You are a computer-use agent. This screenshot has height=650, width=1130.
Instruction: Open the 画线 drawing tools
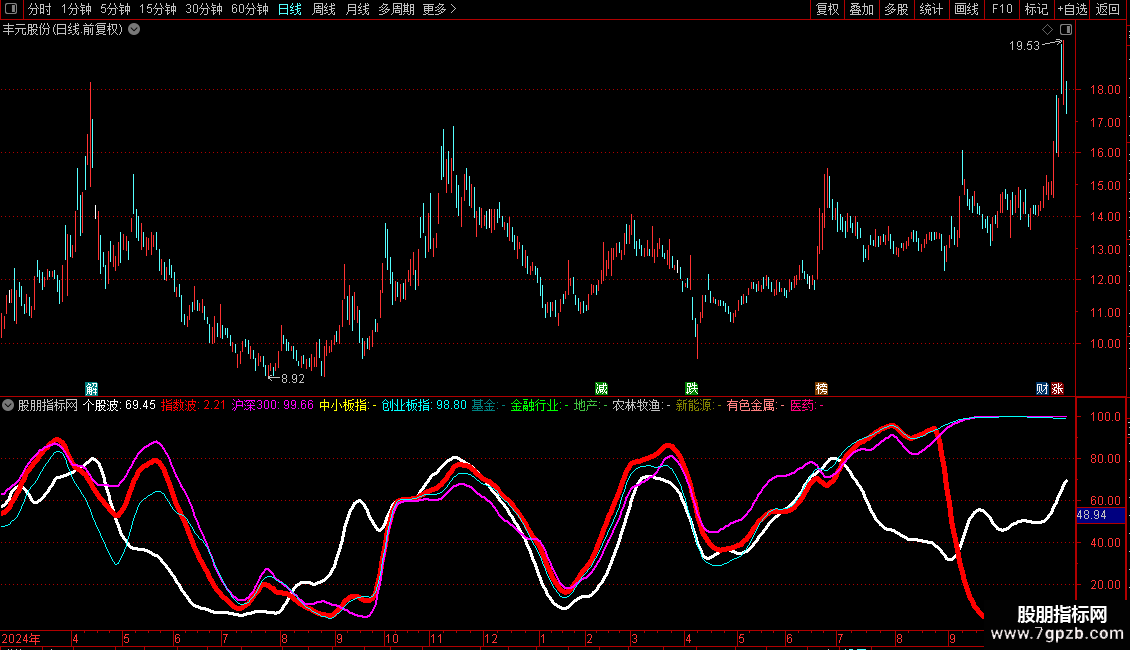click(x=966, y=9)
